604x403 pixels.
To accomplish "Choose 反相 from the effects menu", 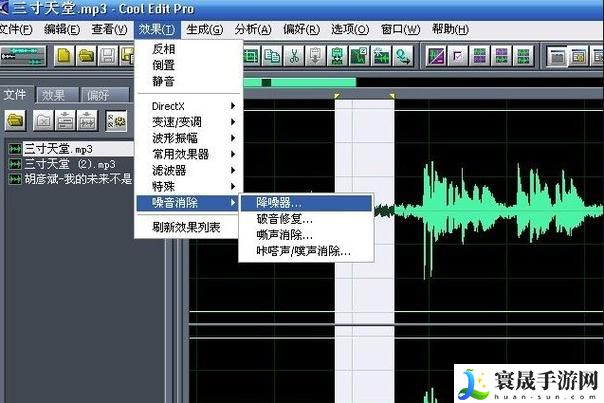I will (x=189, y=49).
